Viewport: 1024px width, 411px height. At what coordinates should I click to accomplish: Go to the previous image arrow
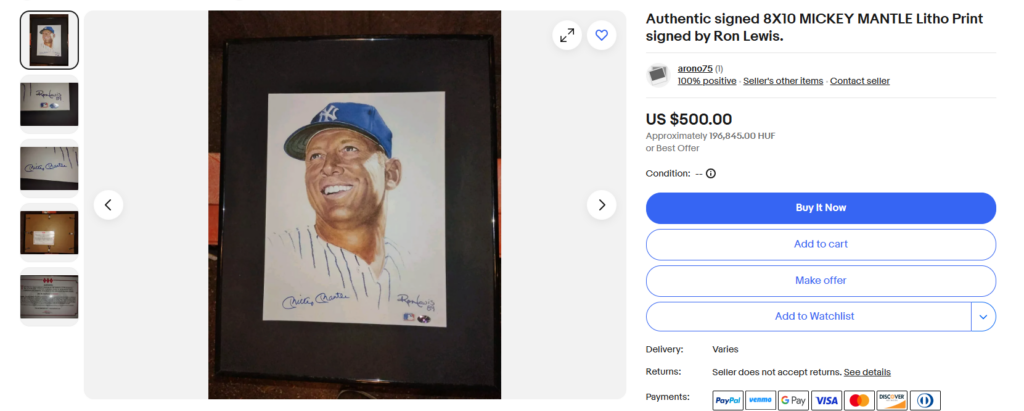(108, 205)
